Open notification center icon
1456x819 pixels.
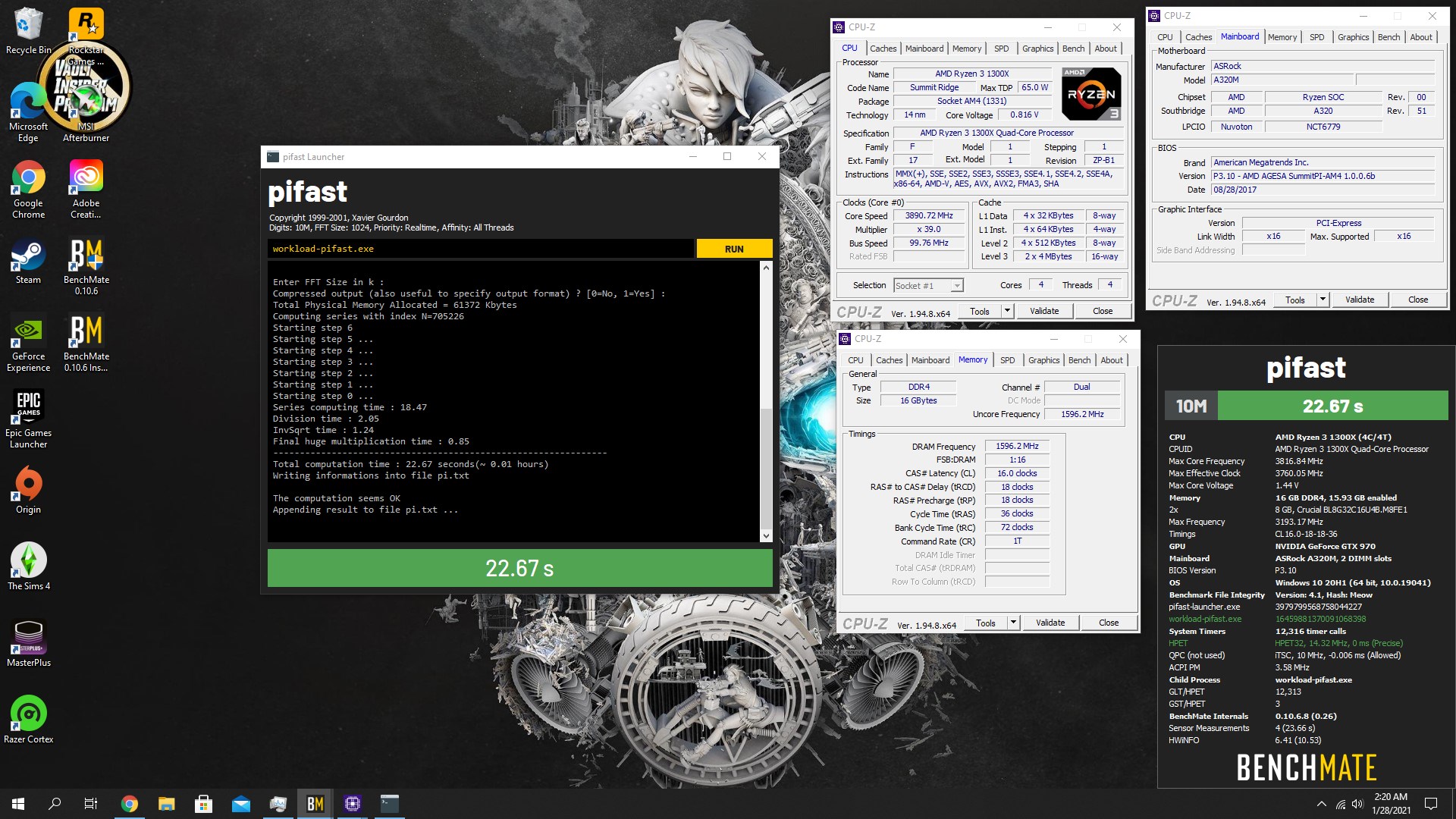1431,804
